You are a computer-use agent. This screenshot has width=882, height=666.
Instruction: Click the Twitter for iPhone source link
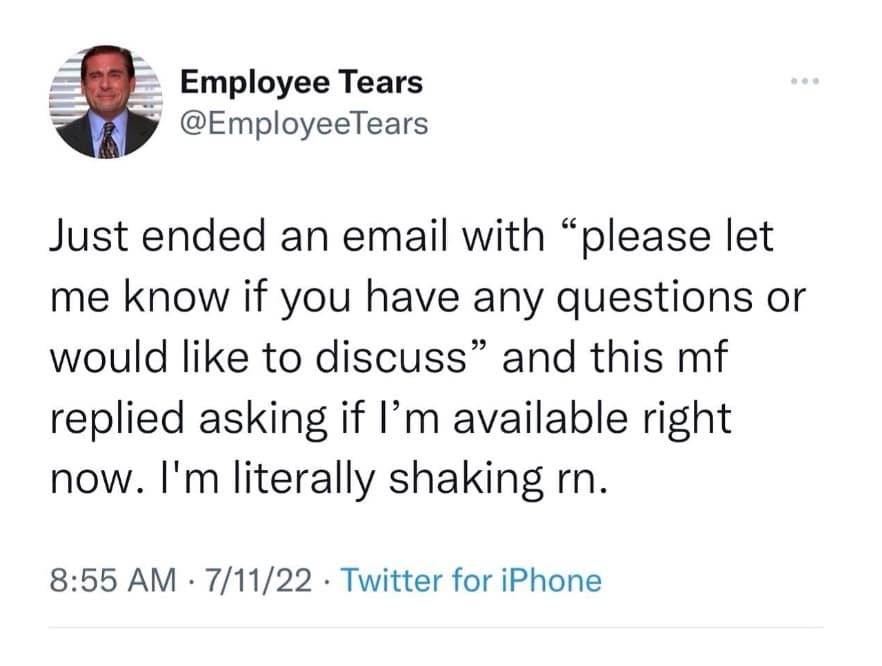[x=472, y=580]
